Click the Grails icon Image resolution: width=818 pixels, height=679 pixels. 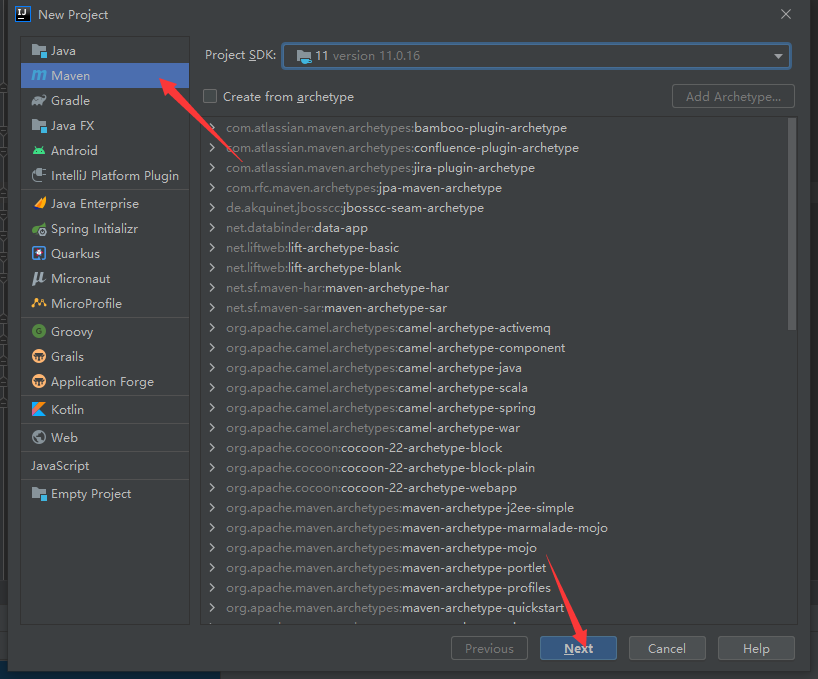39,356
